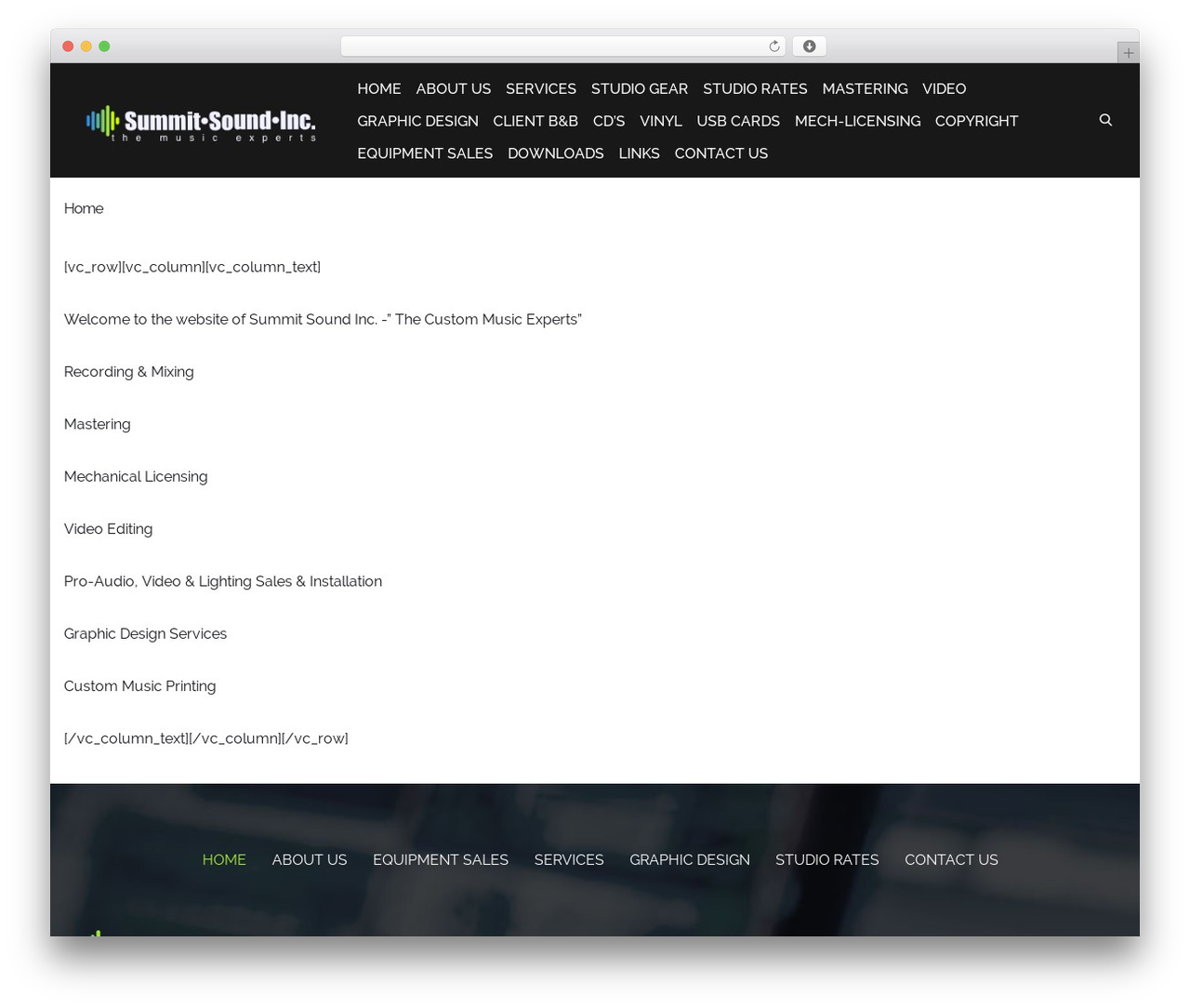Visit Equipment Sales from the footer
This screenshot has width=1190, height=1008.
441,860
